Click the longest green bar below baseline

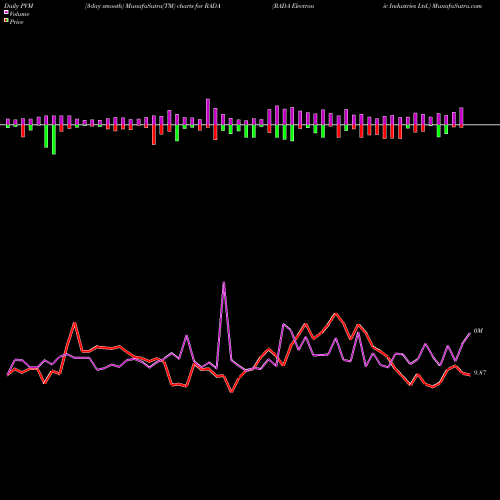[x=54, y=140]
